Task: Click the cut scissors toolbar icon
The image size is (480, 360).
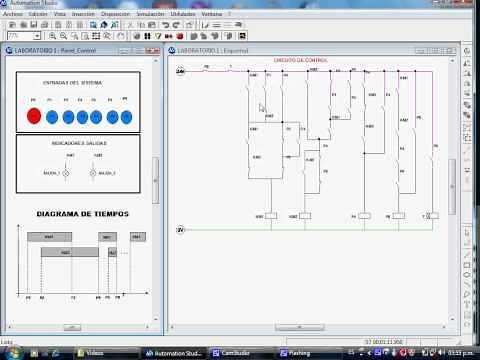Action: (131, 25)
